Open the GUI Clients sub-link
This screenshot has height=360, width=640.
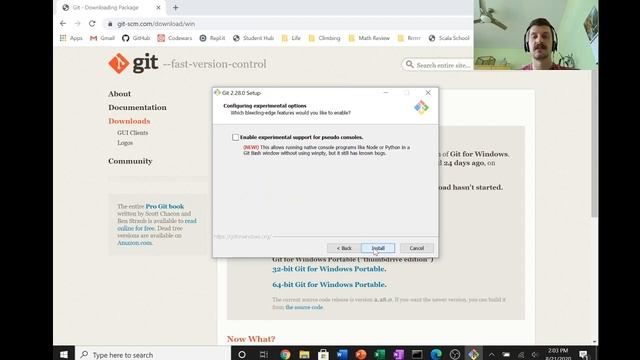tap(133, 133)
